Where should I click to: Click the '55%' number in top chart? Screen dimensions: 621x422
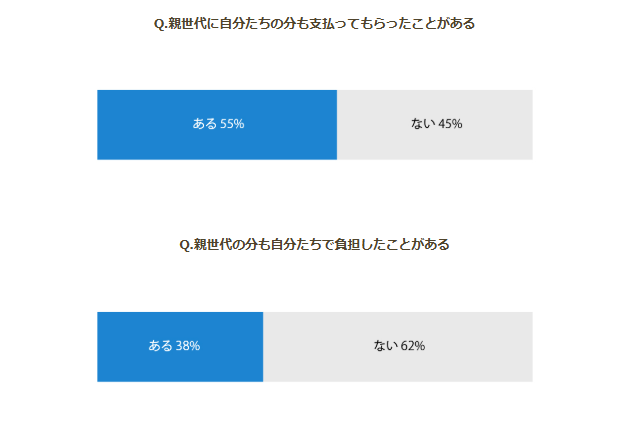pos(232,124)
